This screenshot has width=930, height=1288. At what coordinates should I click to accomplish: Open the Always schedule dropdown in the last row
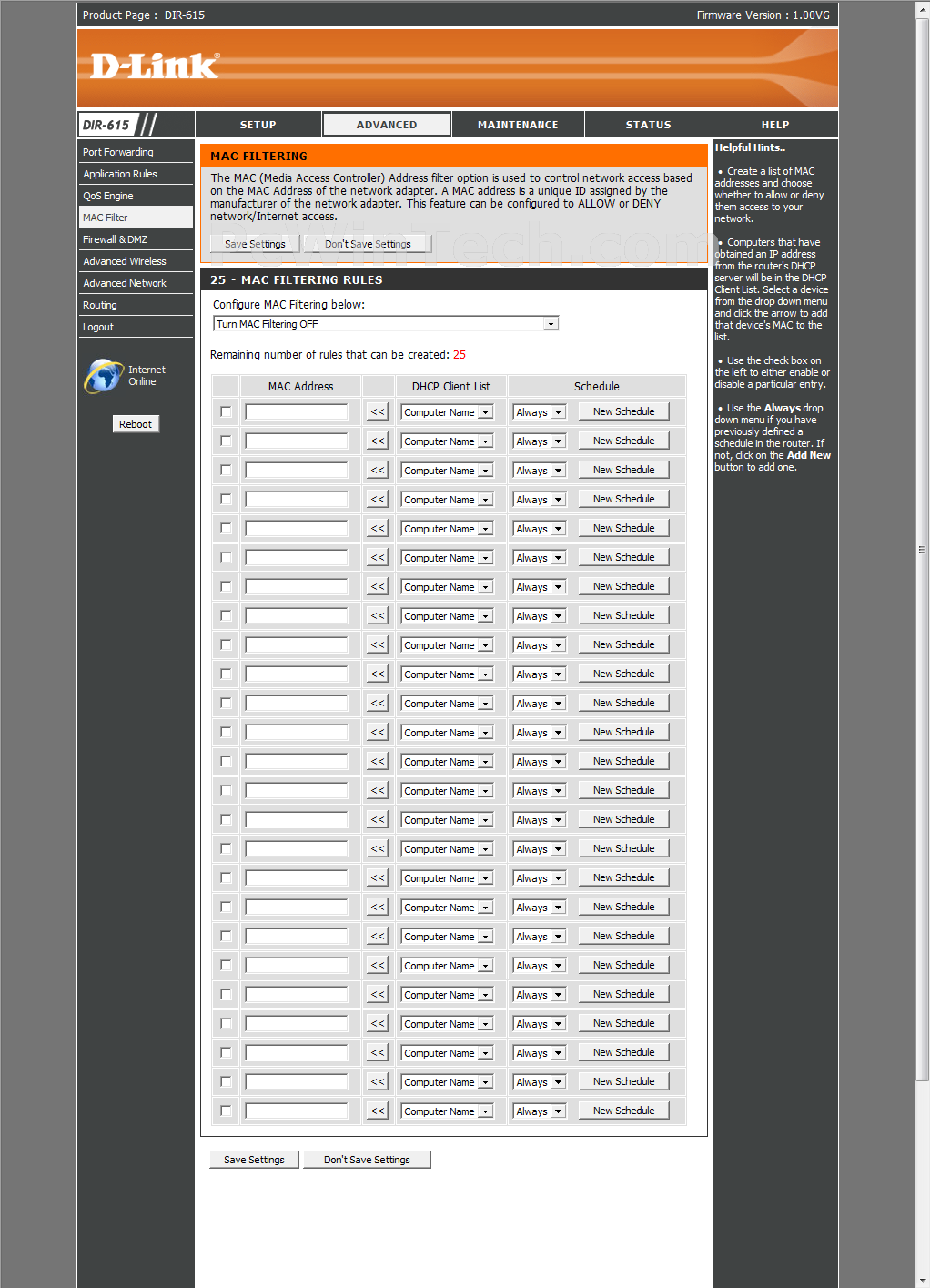pyautogui.click(x=539, y=1111)
